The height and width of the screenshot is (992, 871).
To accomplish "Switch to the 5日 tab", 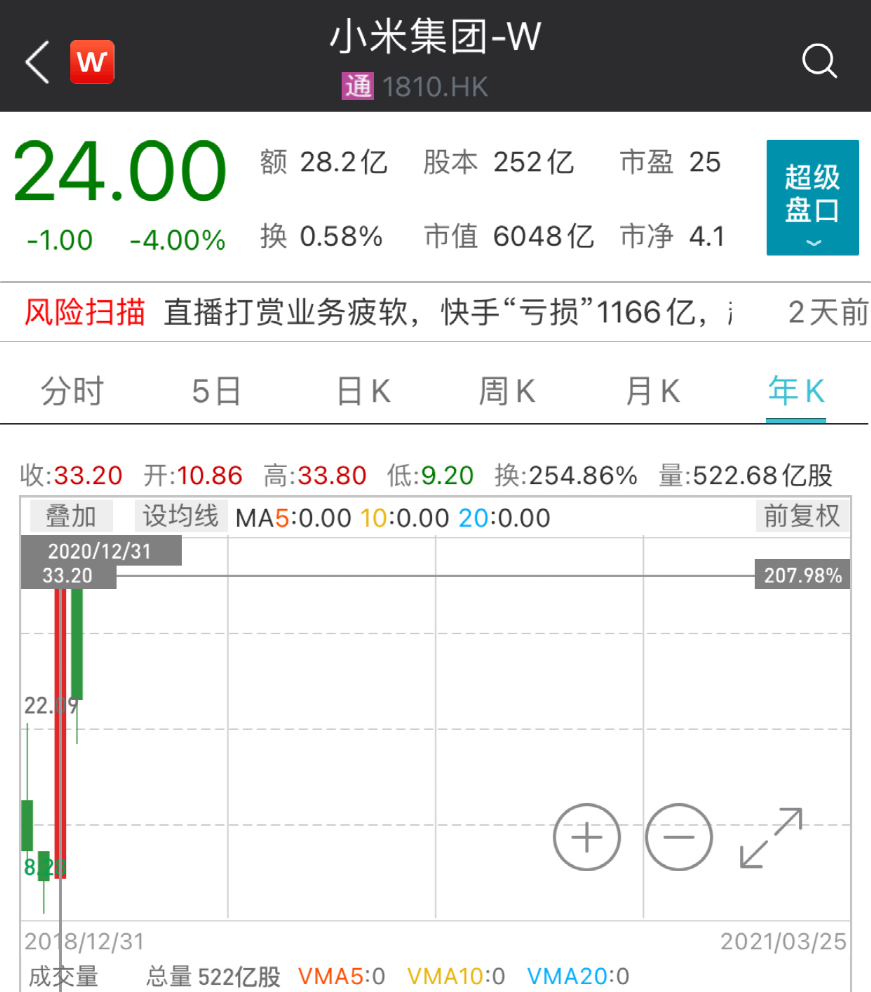I will click(x=216, y=391).
